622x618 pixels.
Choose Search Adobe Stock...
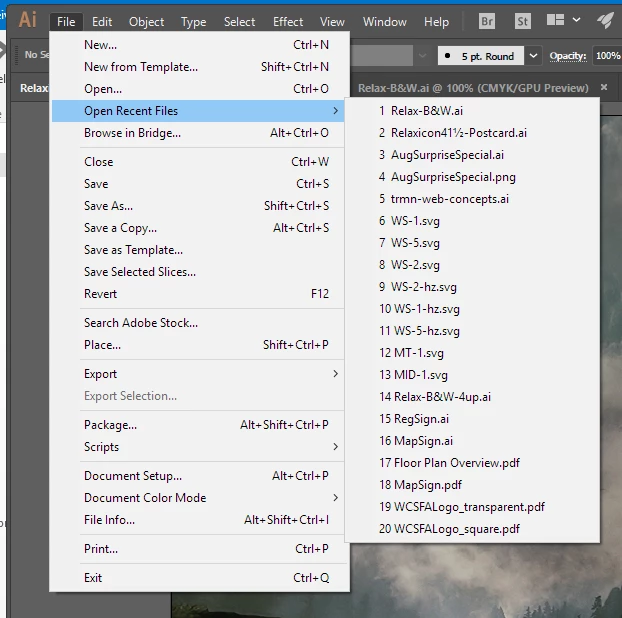click(x=198, y=323)
